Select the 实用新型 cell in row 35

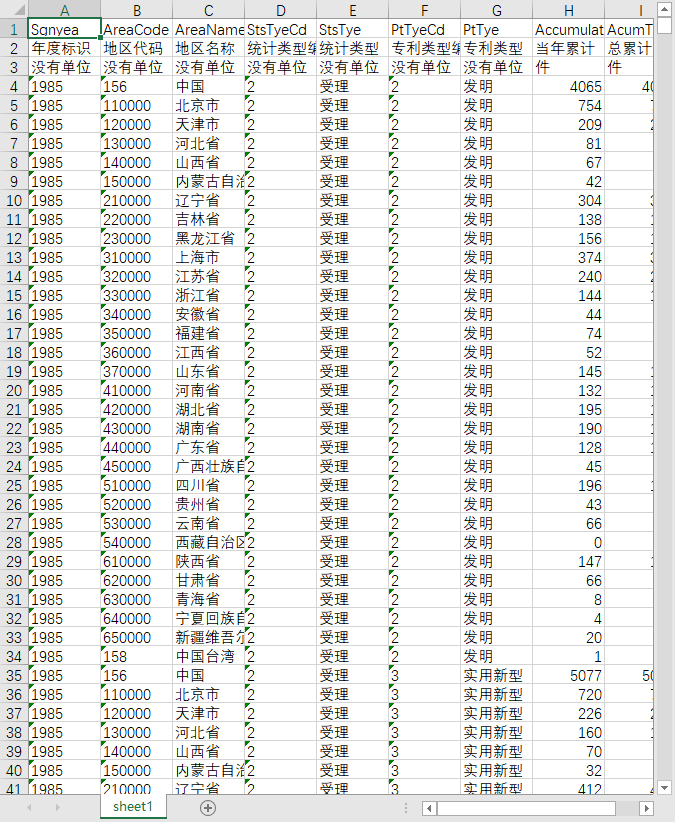pos(496,675)
